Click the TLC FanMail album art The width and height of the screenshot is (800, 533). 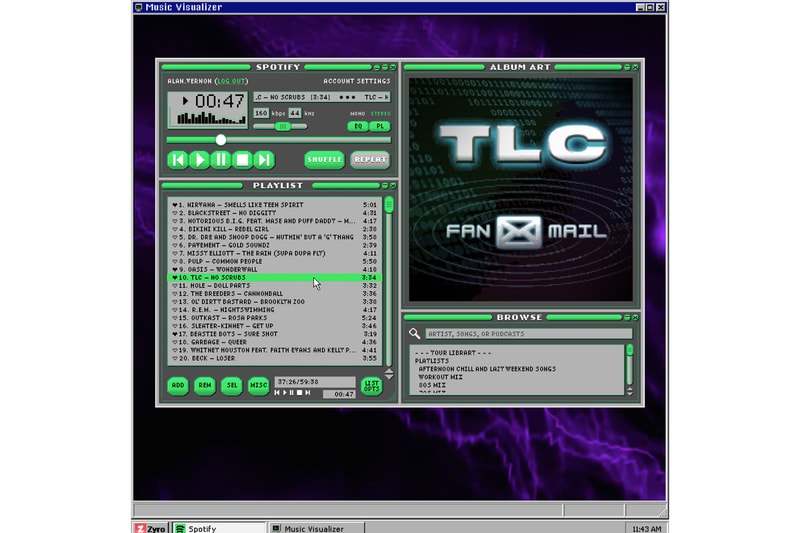pos(520,189)
